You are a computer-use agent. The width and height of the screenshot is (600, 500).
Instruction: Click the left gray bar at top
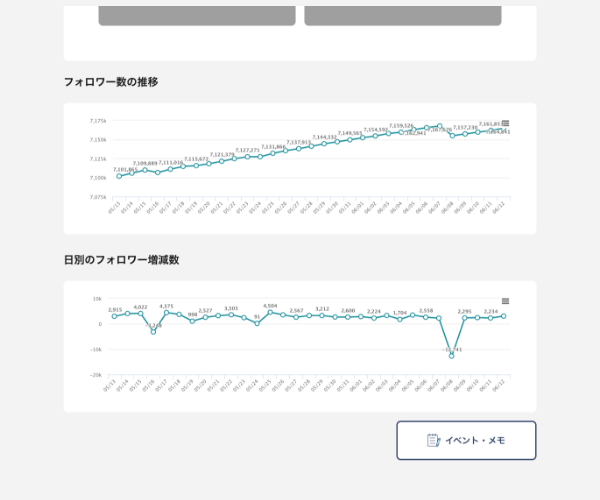coord(197,15)
